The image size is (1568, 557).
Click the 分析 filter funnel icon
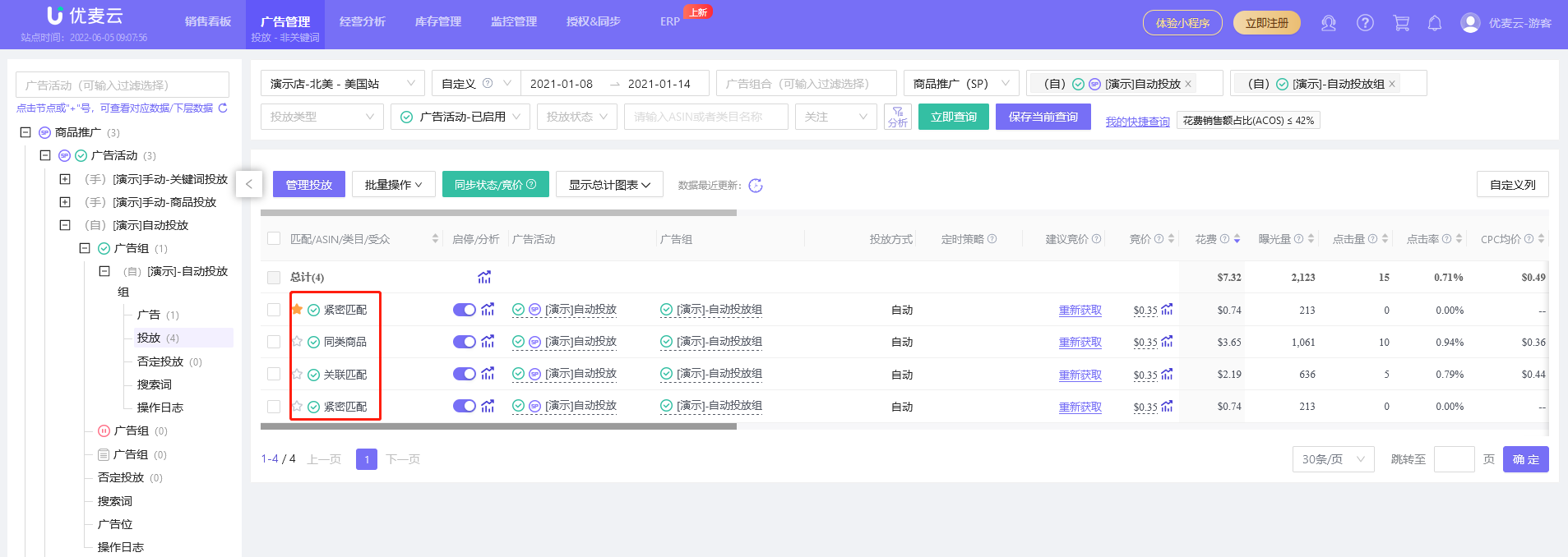[898, 117]
